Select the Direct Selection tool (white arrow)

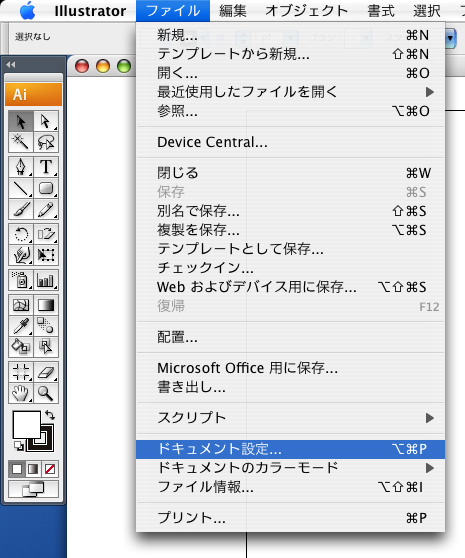tap(46, 122)
